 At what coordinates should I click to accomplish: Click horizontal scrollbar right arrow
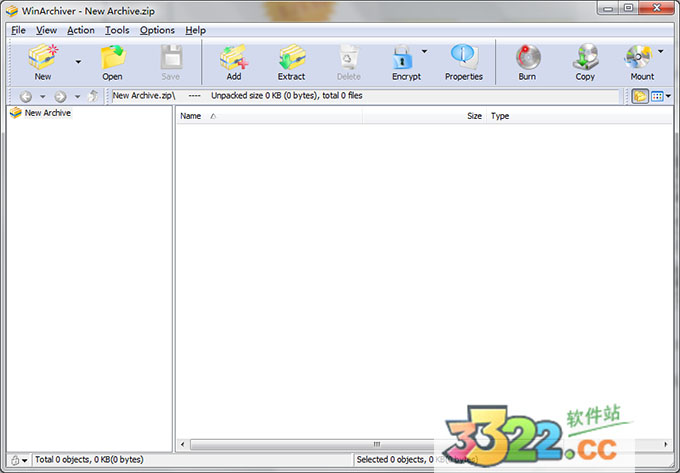pos(665,444)
